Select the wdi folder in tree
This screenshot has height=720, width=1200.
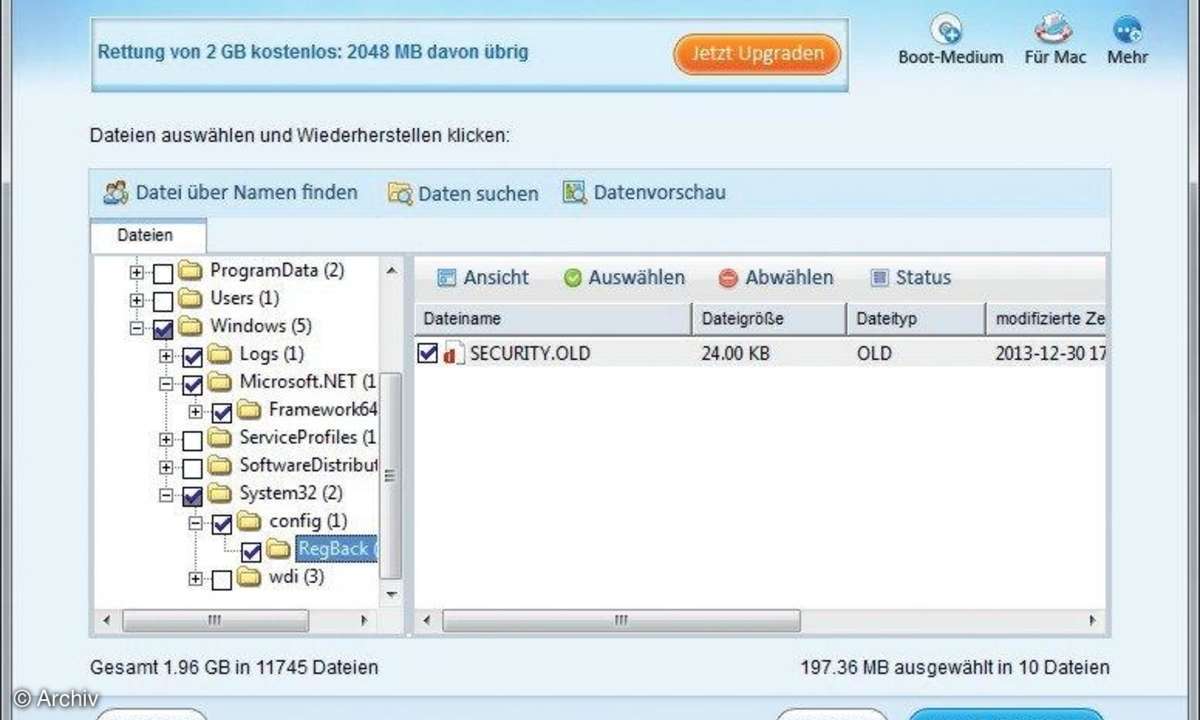[x=297, y=577]
